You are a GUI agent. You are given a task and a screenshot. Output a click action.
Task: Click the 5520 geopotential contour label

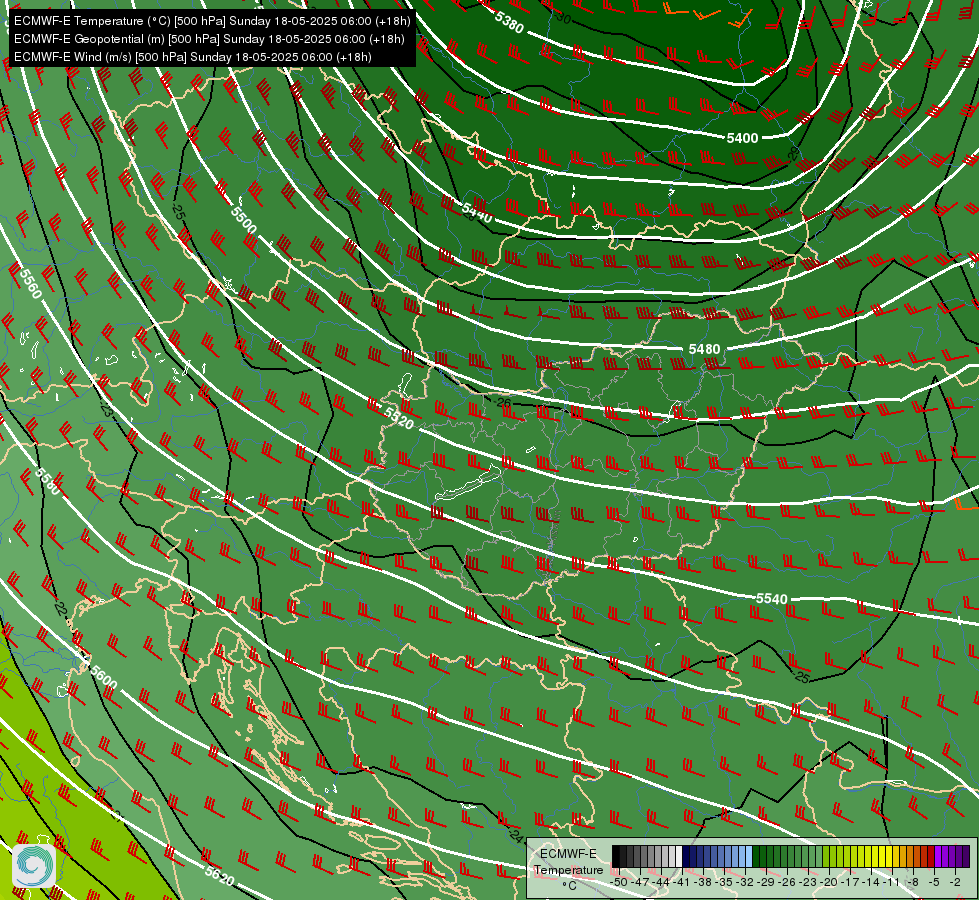click(x=399, y=418)
